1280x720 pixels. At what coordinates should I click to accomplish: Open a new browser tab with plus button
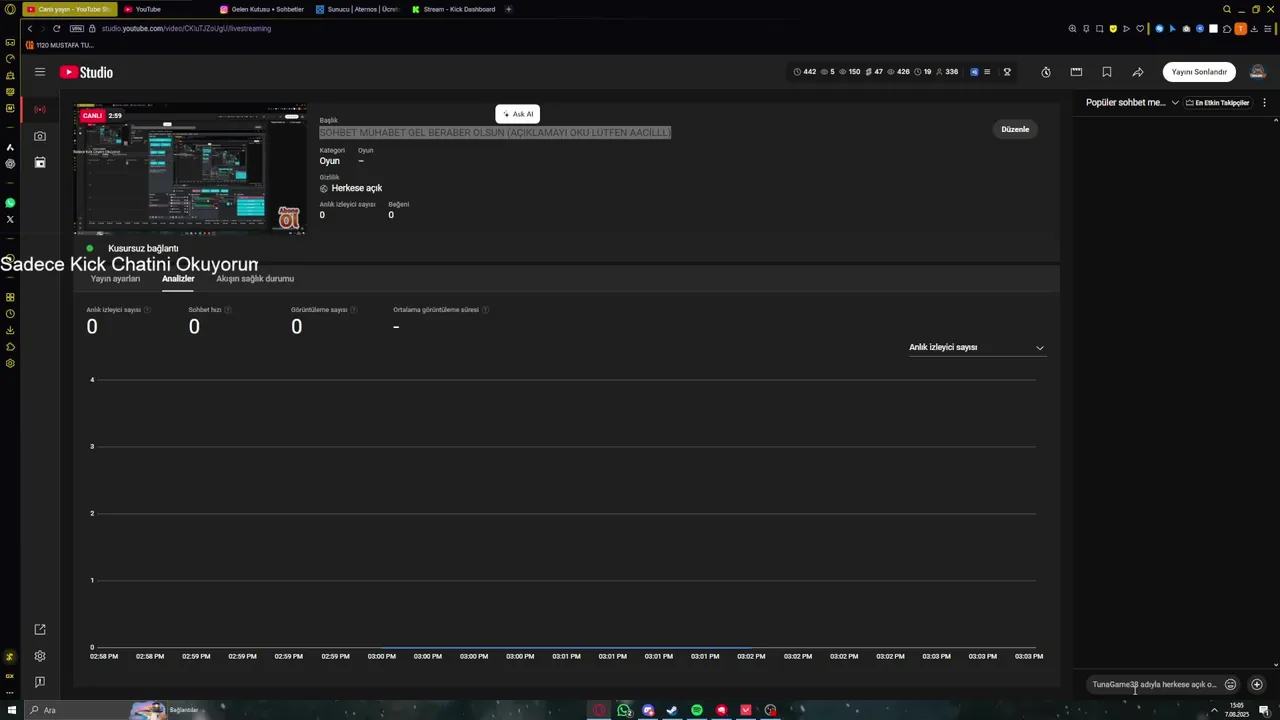tap(508, 9)
